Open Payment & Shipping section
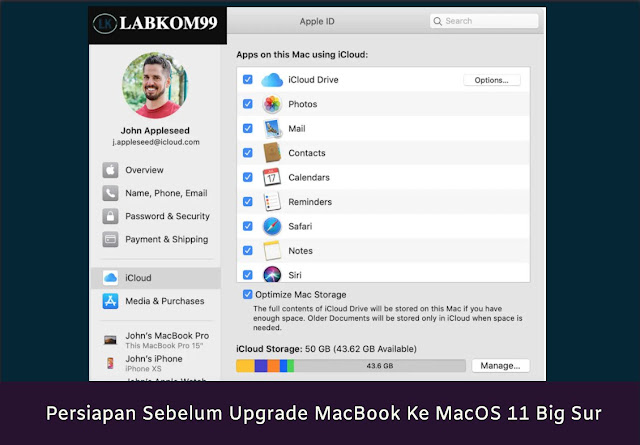 coord(155,239)
